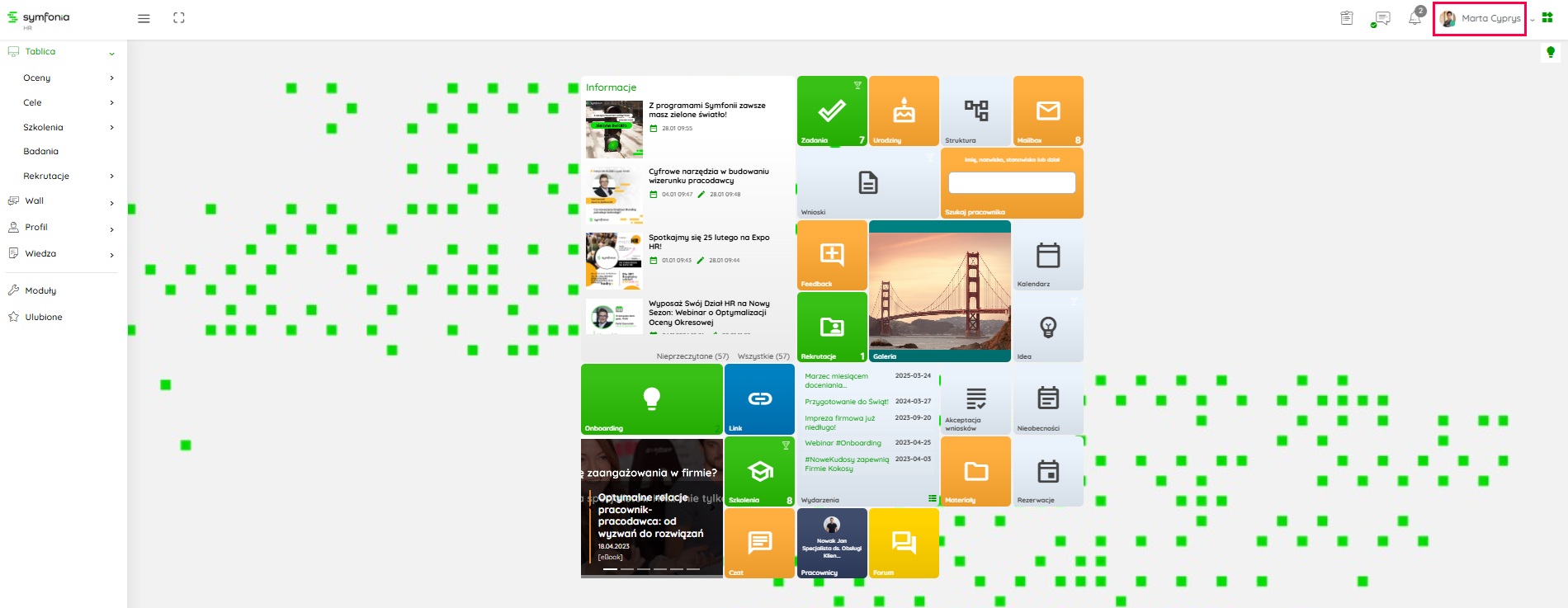1568x608 pixels.
Task: Select Ulubione in the sidebar
Action: 43,317
